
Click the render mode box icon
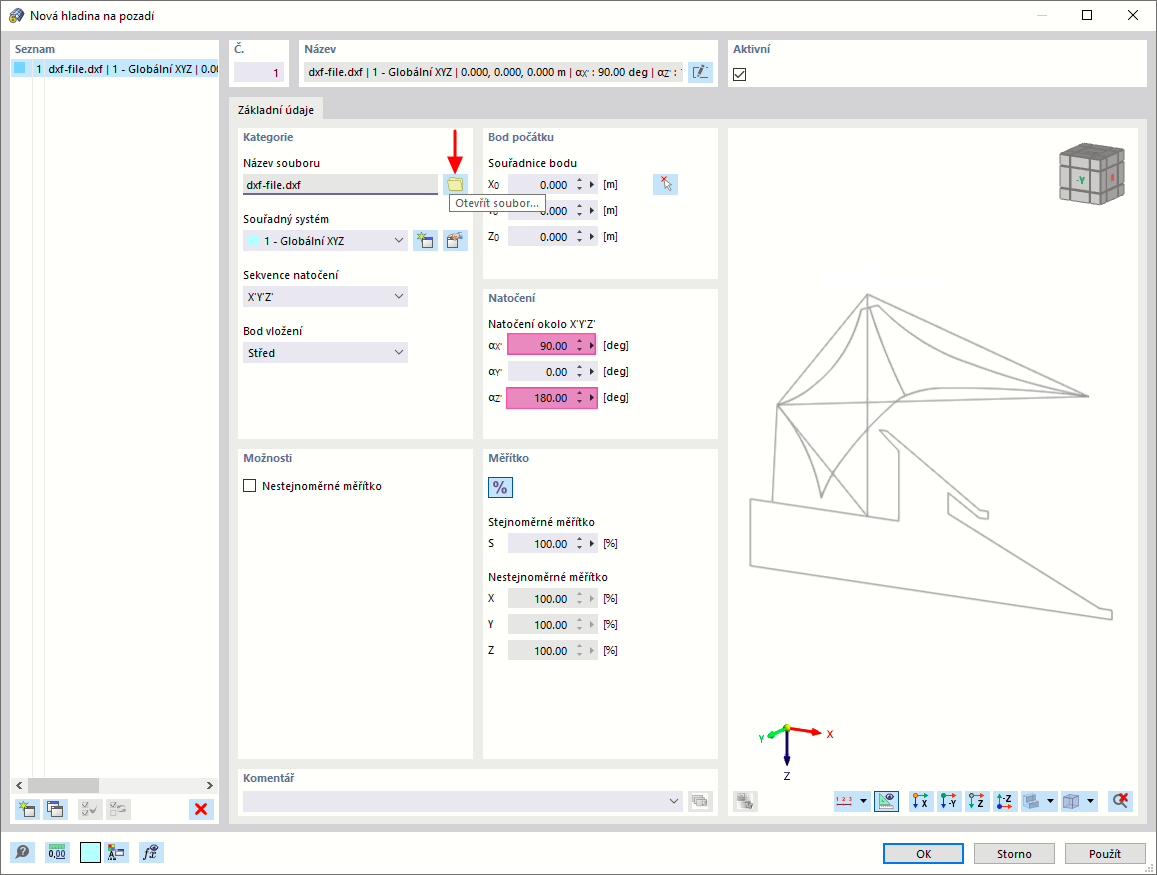point(1032,801)
